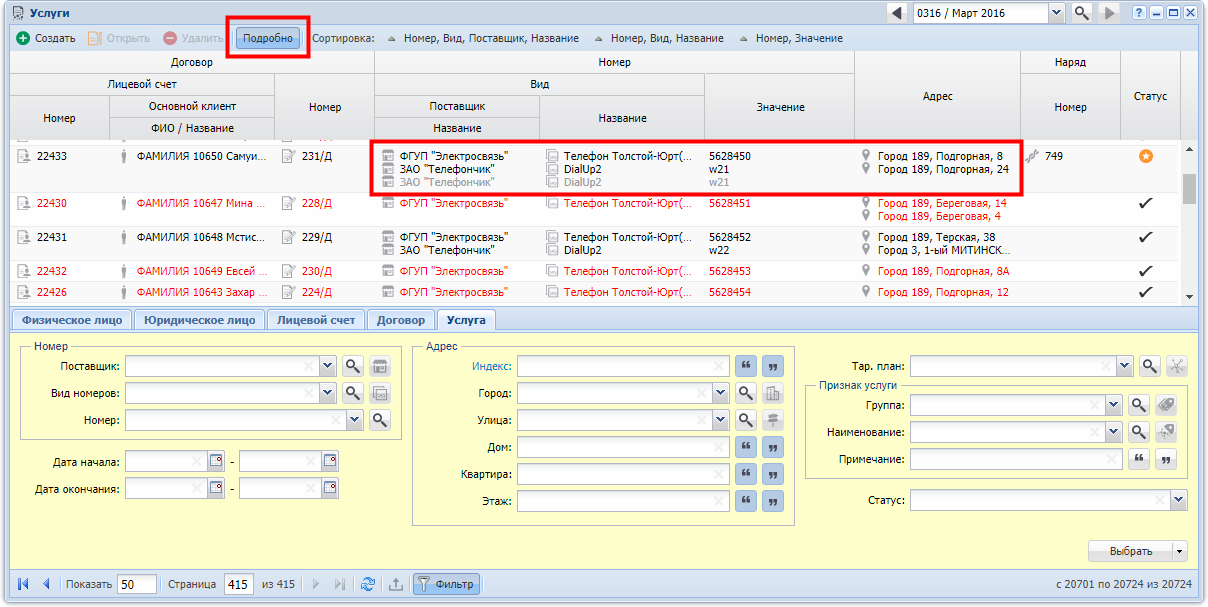Expand the Статус dropdown list

1178,499
